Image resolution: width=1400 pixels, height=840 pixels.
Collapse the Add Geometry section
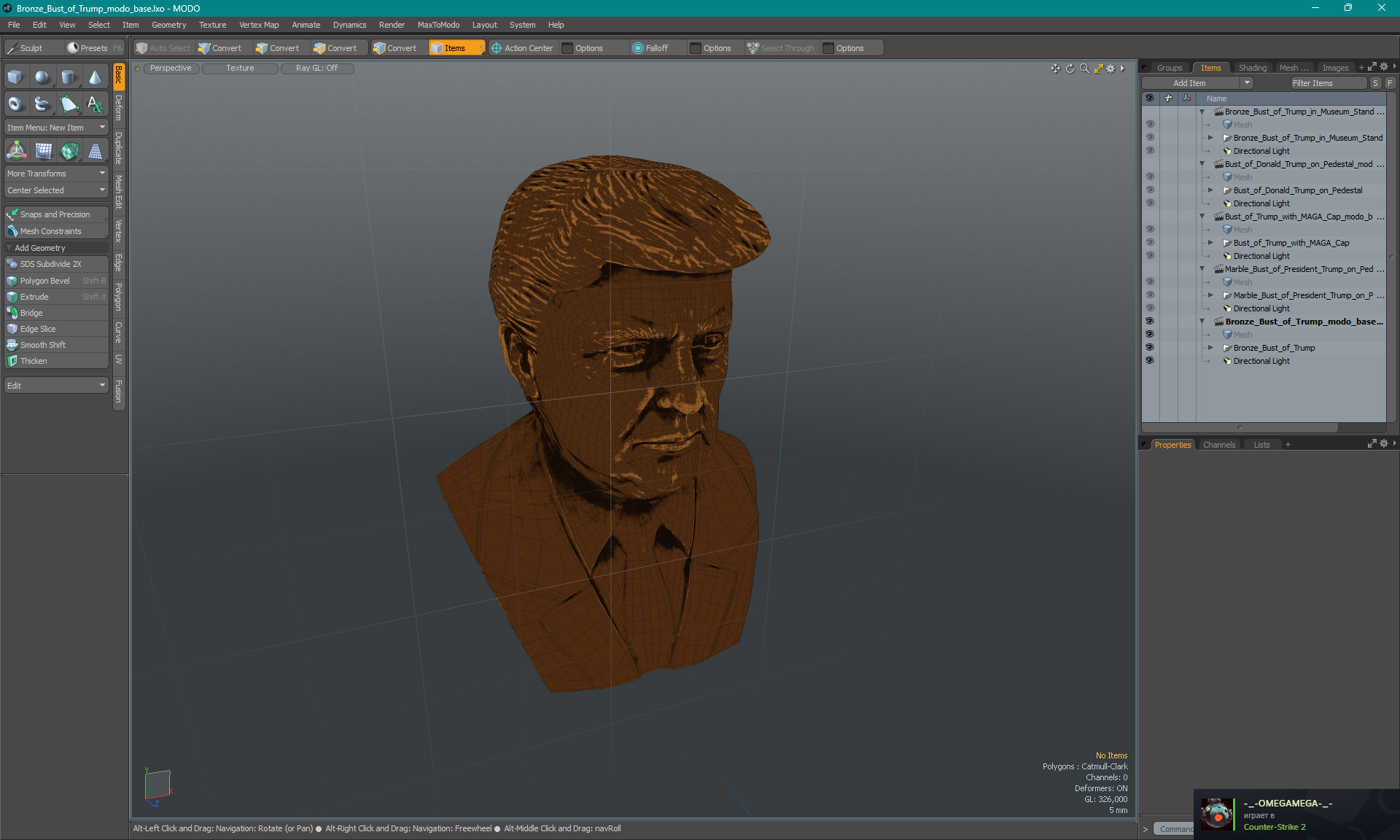pos(9,248)
